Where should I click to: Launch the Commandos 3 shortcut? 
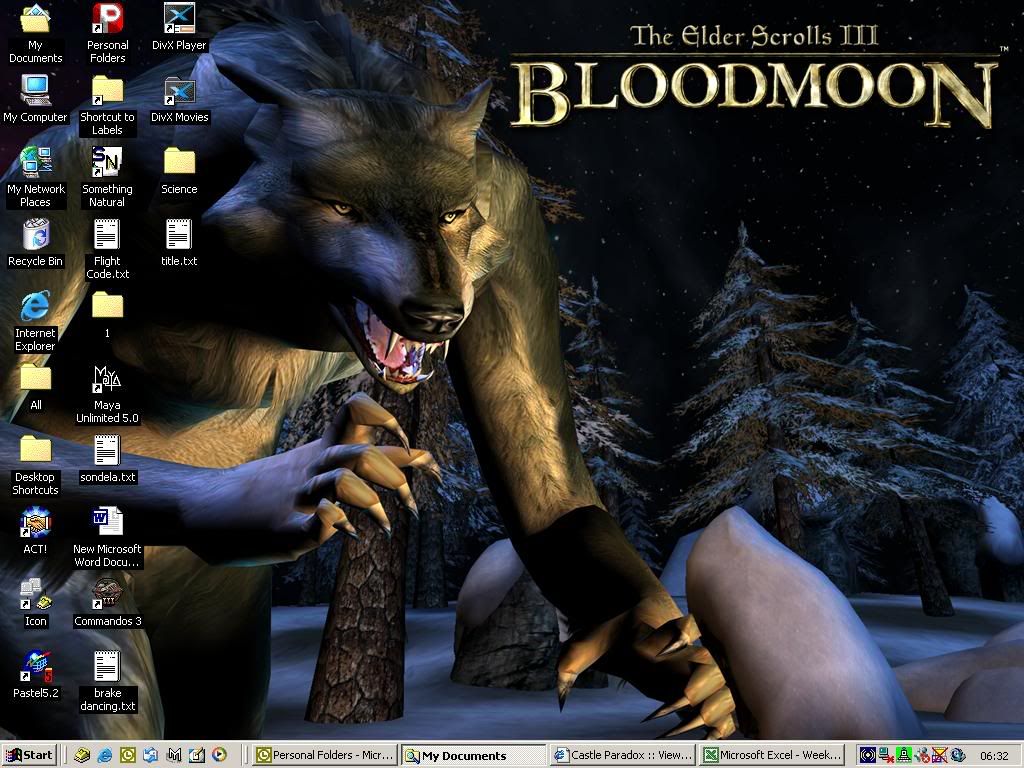[107, 602]
